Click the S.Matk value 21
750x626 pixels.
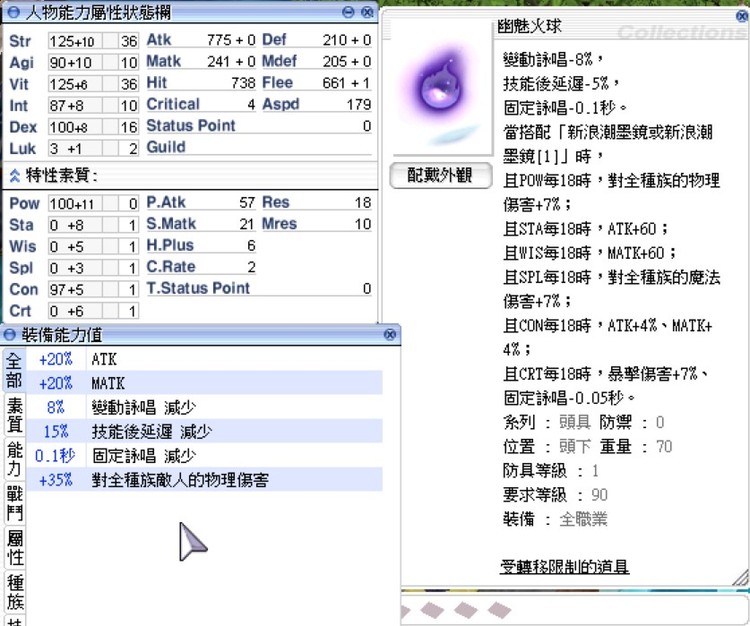point(247,224)
